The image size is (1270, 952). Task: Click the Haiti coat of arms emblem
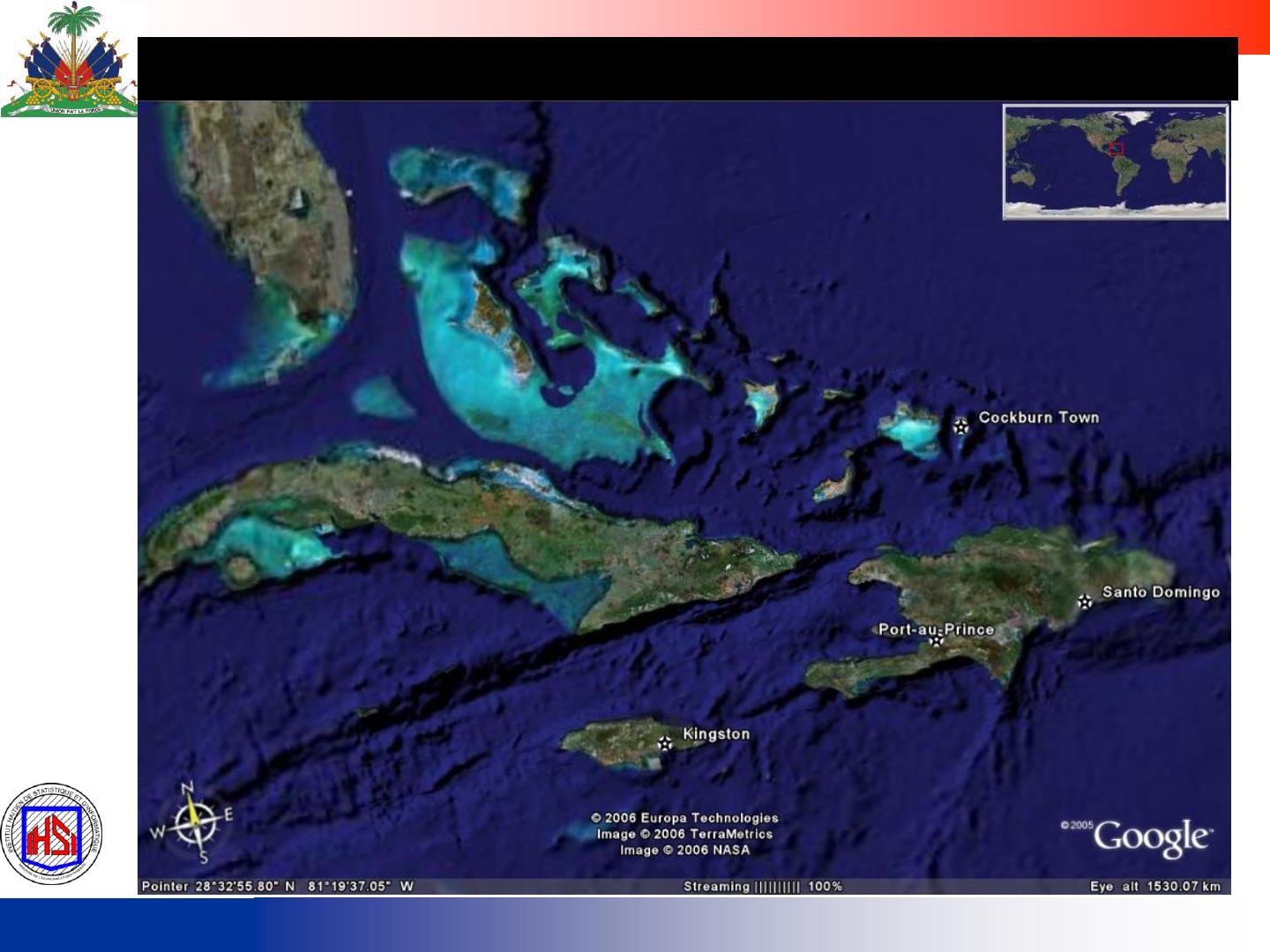(69, 60)
